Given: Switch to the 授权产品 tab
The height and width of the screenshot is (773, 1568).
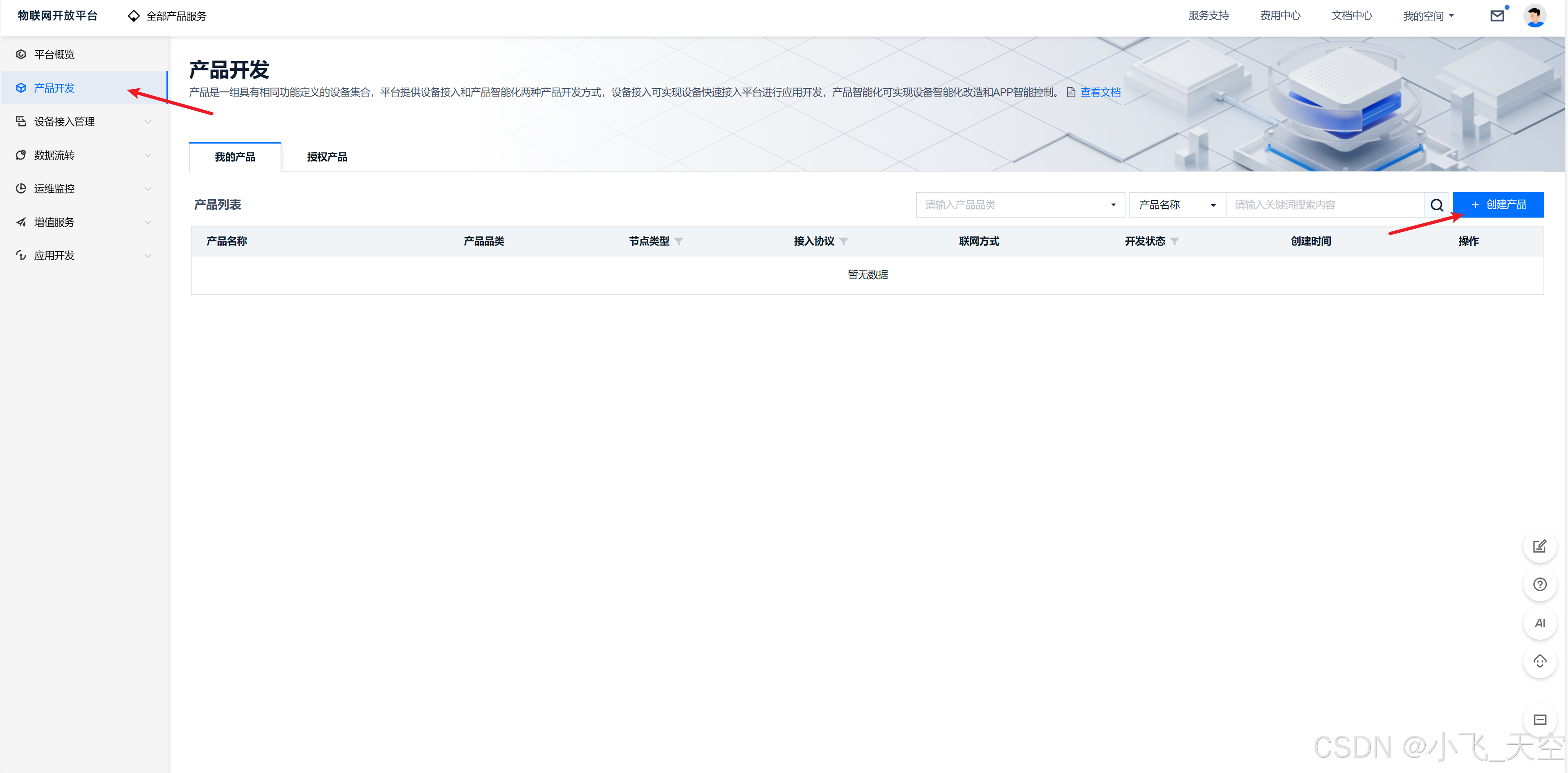Looking at the screenshot, I should point(327,157).
